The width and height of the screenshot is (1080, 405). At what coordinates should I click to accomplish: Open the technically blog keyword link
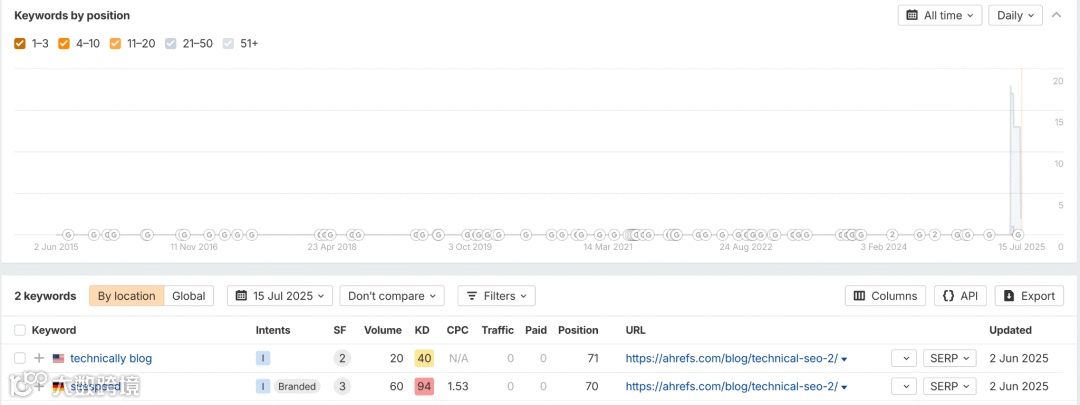pos(111,358)
